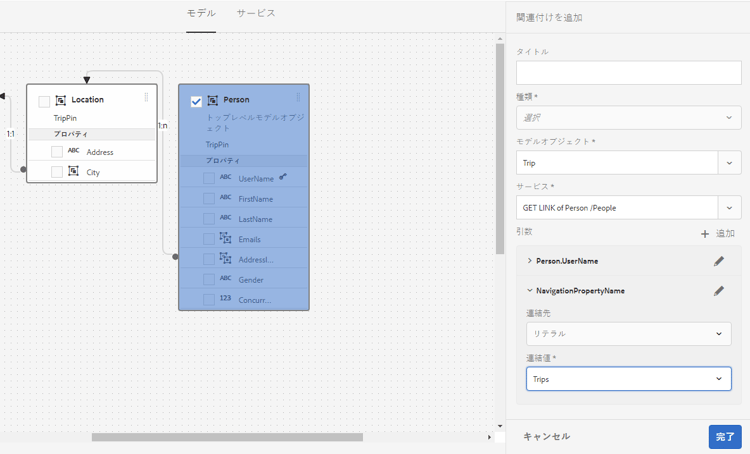Image resolution: width=750 pixels, height=454 pixels.
Task: Click the Location card title text
Action: tap(88, 100)
